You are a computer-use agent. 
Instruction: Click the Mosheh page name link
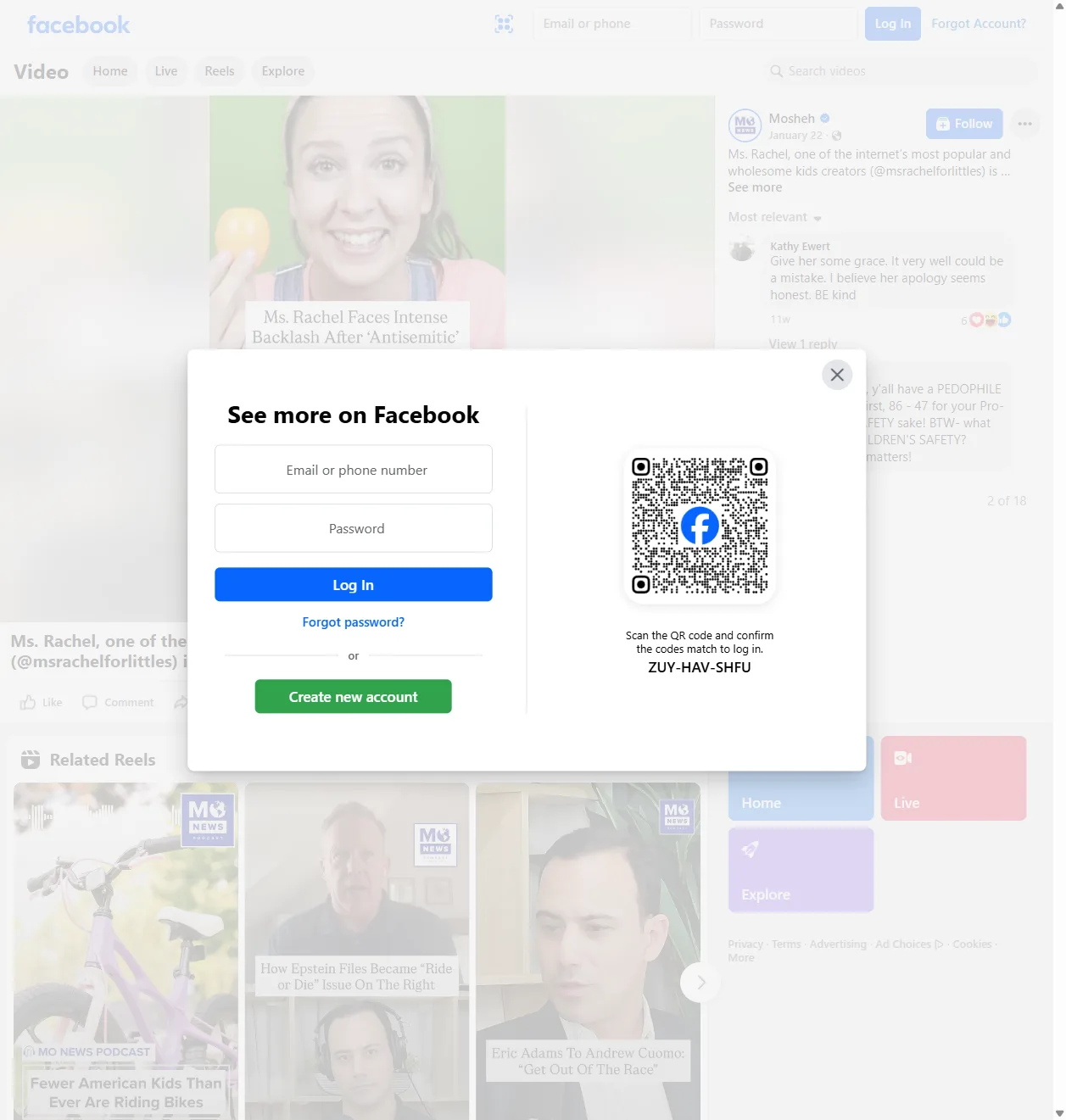[792, 119]
